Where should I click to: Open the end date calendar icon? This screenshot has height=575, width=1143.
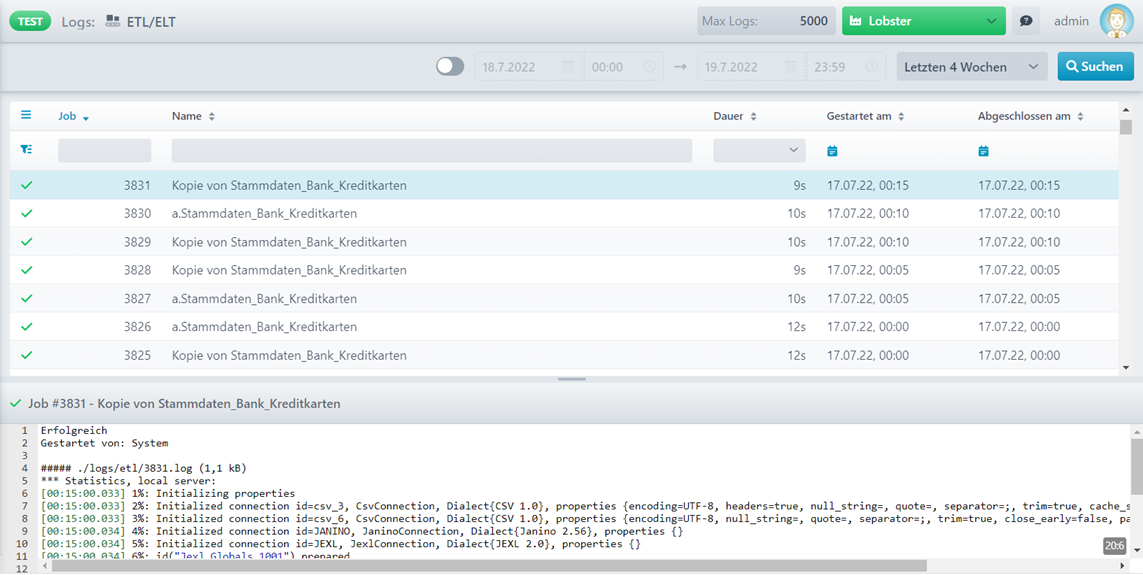(791, 66)
